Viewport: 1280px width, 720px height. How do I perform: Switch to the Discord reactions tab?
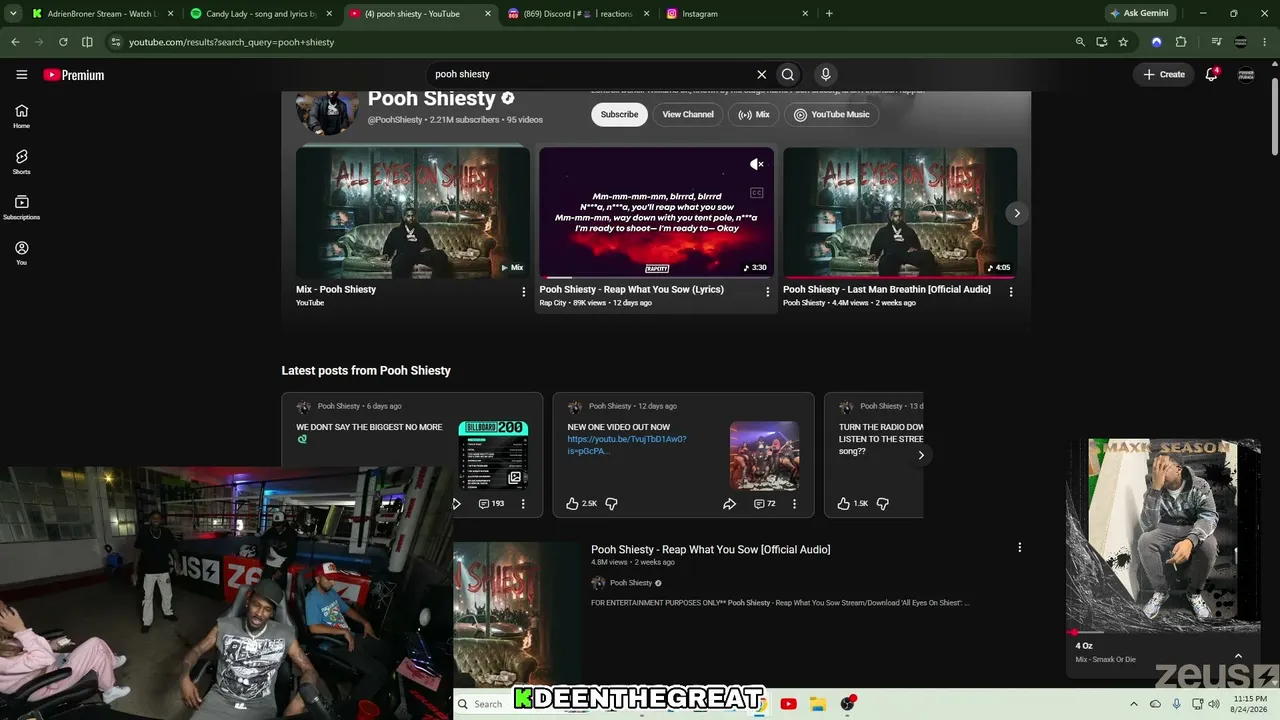point(577,14)
